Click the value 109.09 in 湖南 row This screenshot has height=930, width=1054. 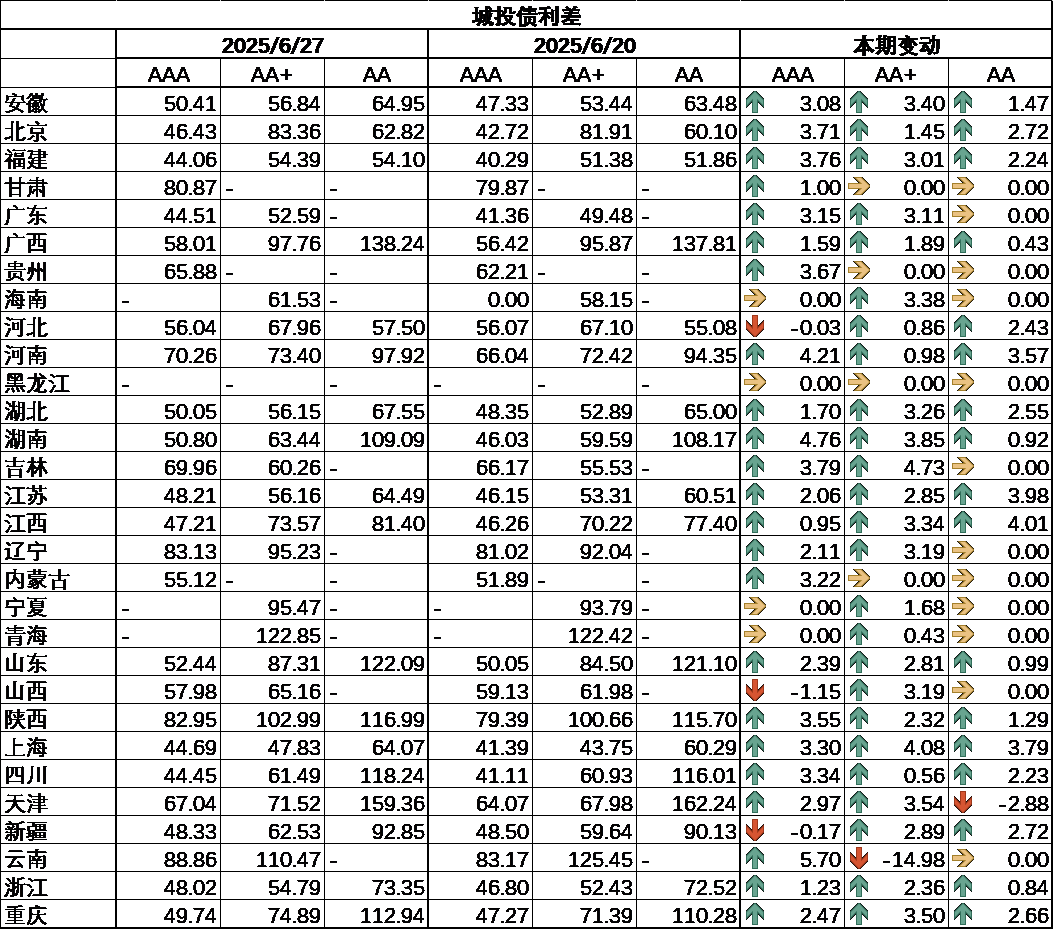coord(392,439)
